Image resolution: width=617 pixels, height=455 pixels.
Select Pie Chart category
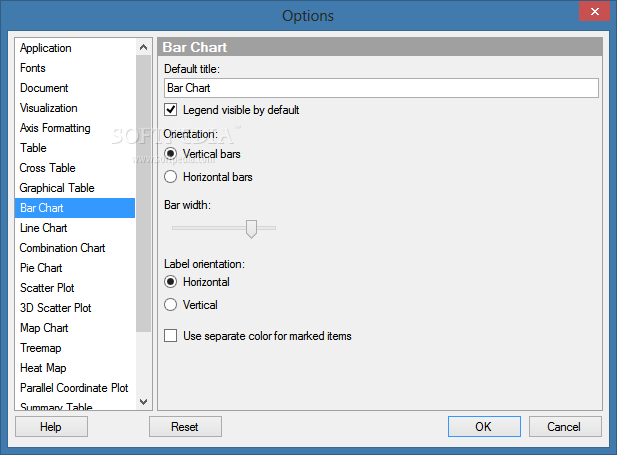pyautogui.click(x=75, y=268)
